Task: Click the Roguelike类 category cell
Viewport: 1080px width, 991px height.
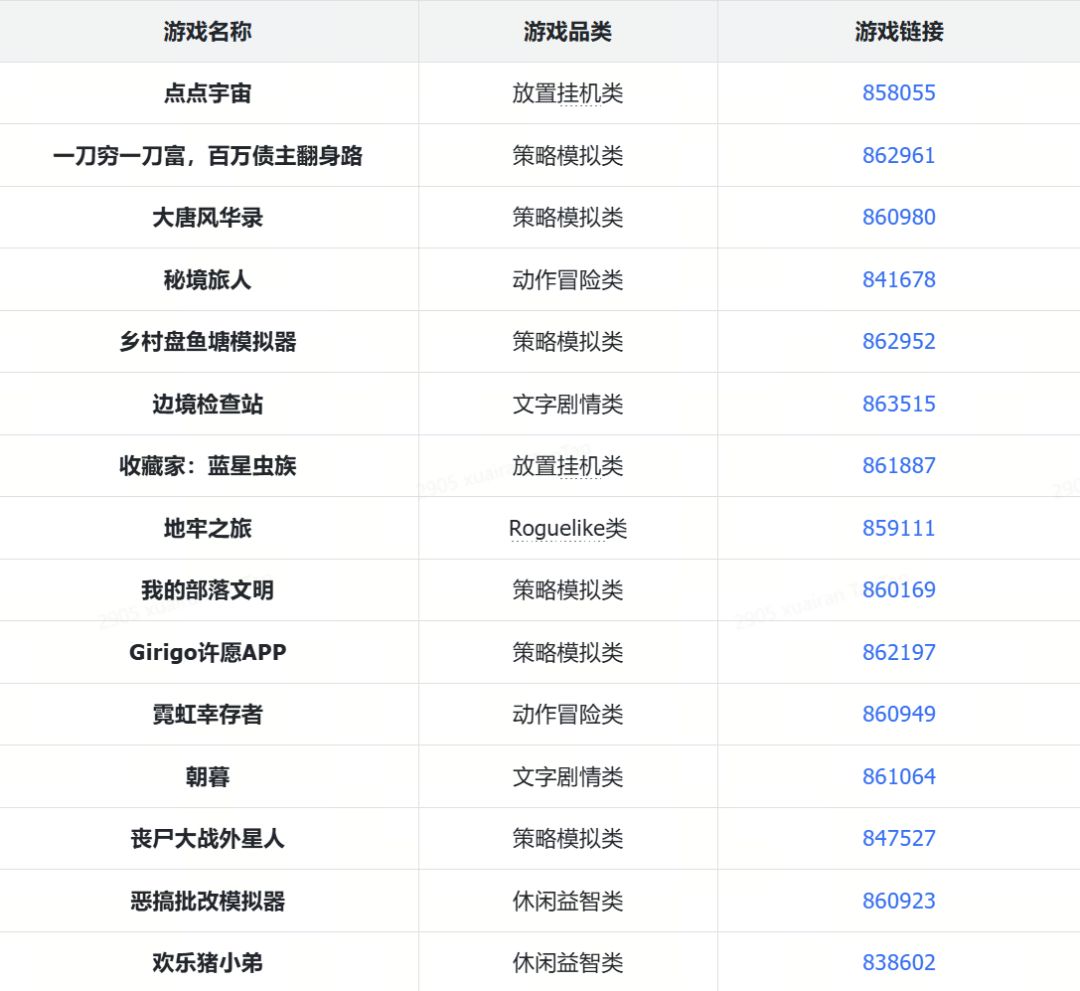Action: [568, 529]
